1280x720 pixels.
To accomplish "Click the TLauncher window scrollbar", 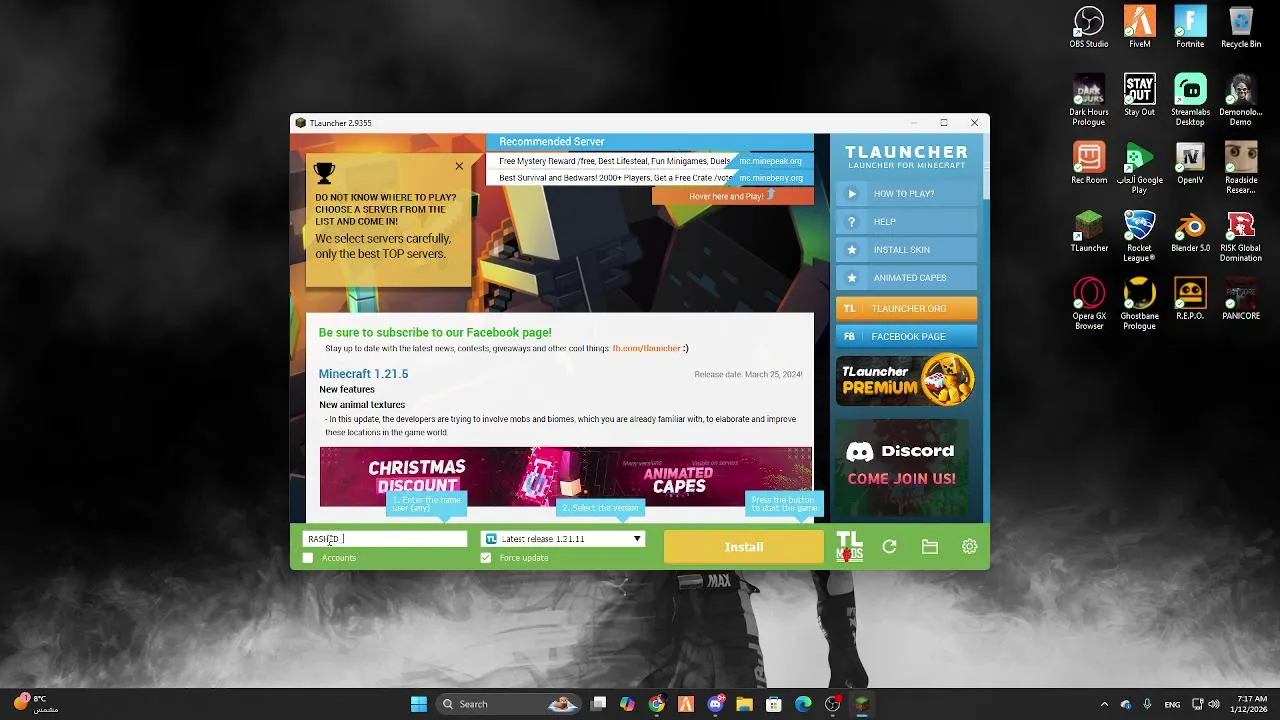I will tap(985, 168).
